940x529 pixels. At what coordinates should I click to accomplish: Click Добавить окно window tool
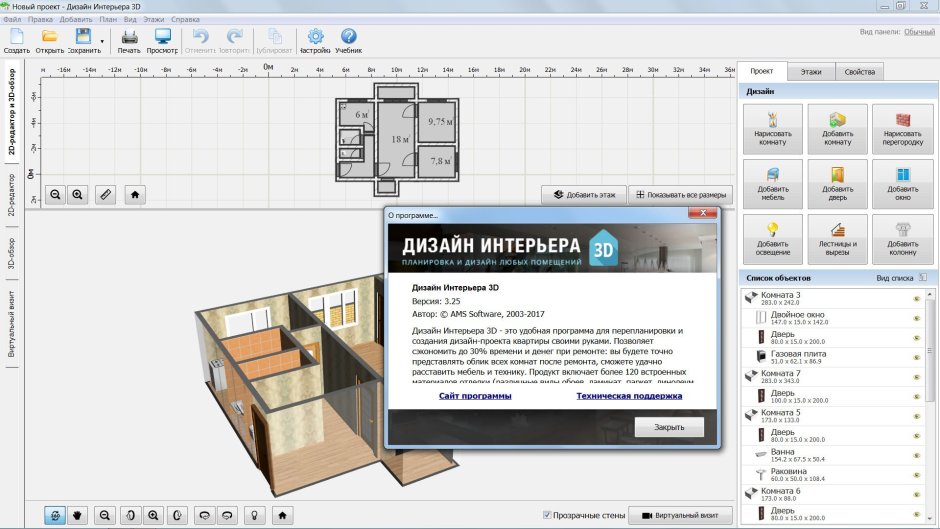(x=903, y=184)
